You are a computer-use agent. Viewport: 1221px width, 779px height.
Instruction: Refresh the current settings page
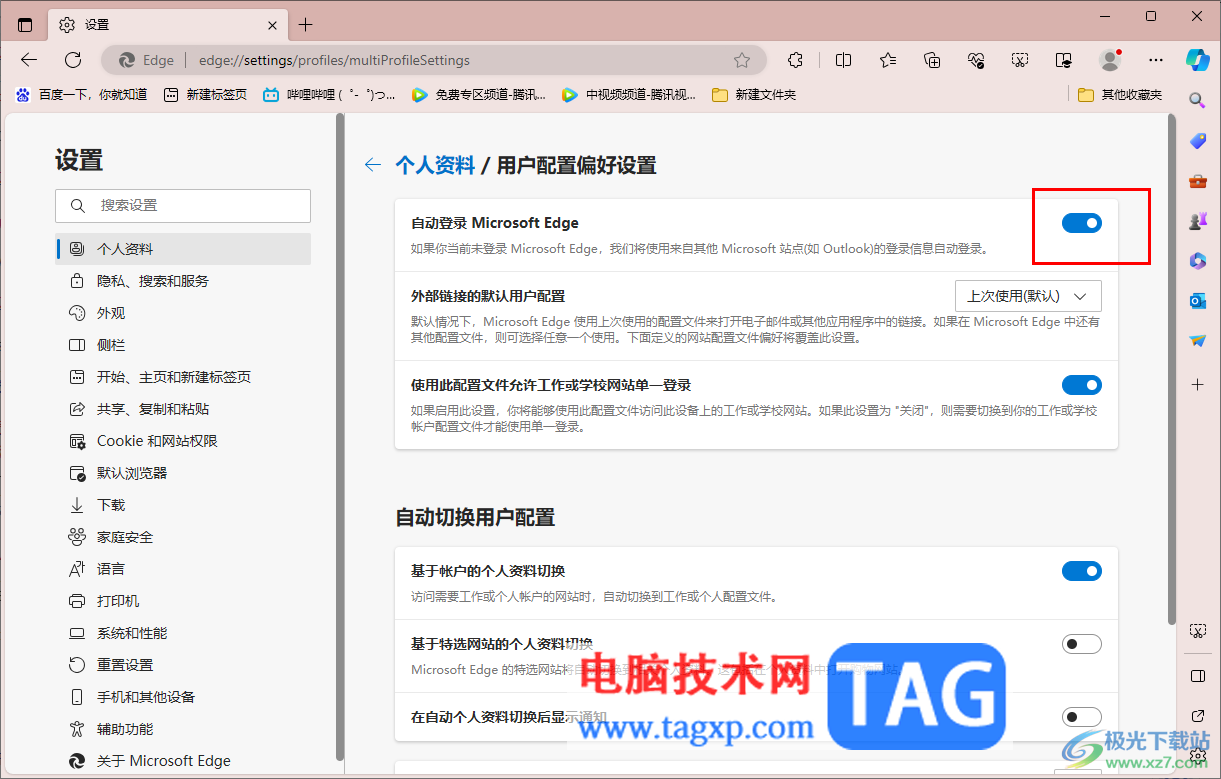coord(73,60)
